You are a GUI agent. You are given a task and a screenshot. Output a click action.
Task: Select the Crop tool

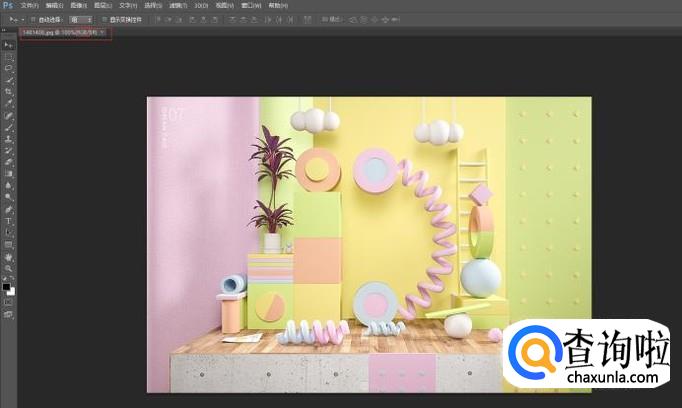(9, 91)
